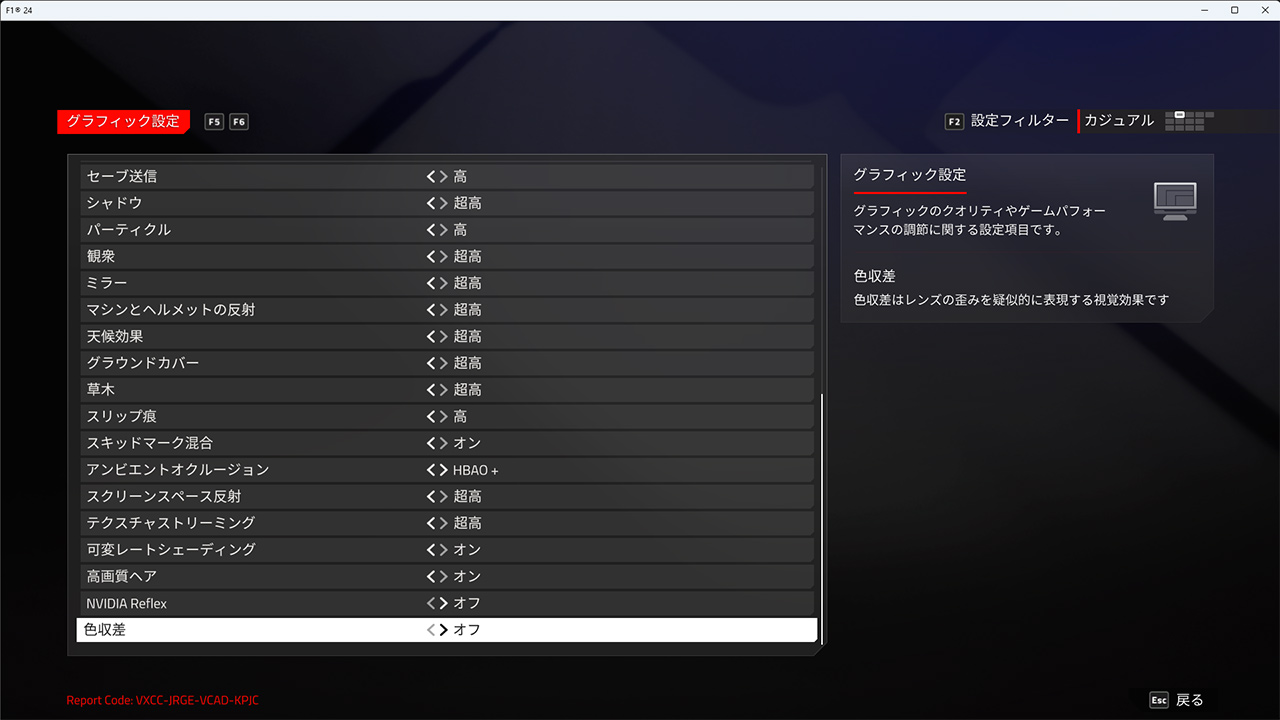Click the left arrow on the 天候効果 row
Screen dimensions: 1280x720
tap(431, 336)
